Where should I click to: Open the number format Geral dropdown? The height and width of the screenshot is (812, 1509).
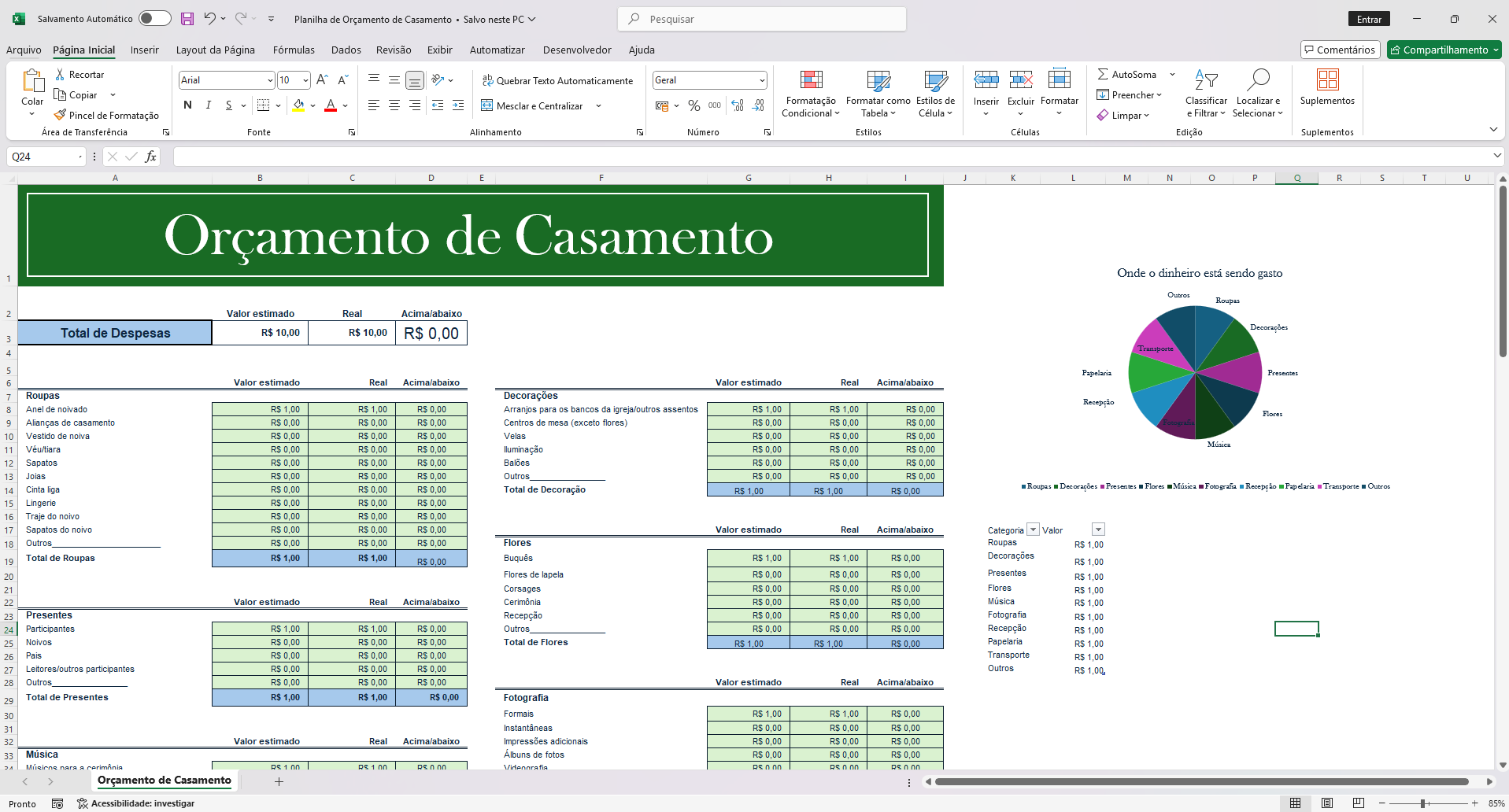762,80
